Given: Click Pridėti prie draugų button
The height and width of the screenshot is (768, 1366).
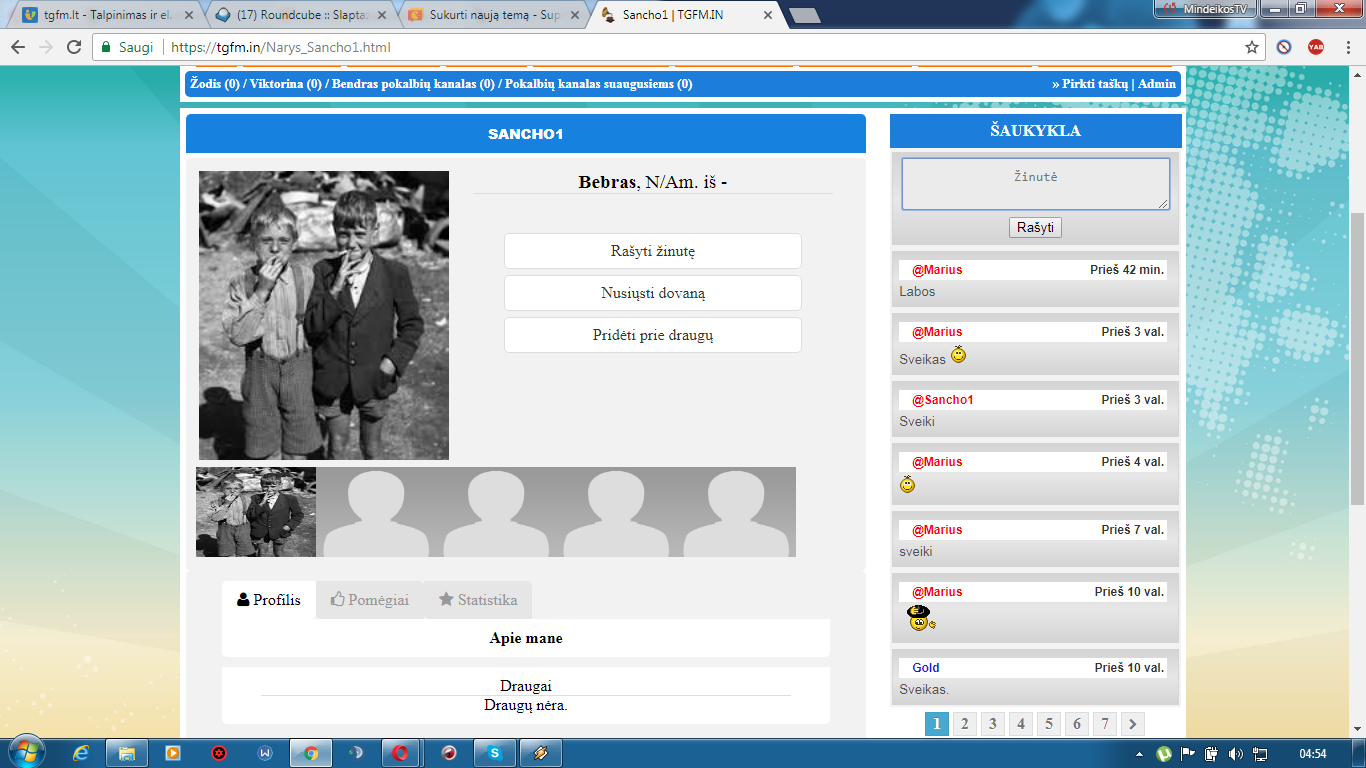Looking at the screenshot, I should [653, 335].
